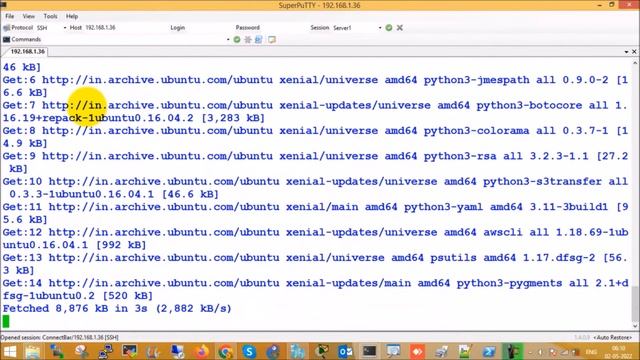Open Outlook from the taskbar
The image size is (640, 360).
[x=345, y=351]
